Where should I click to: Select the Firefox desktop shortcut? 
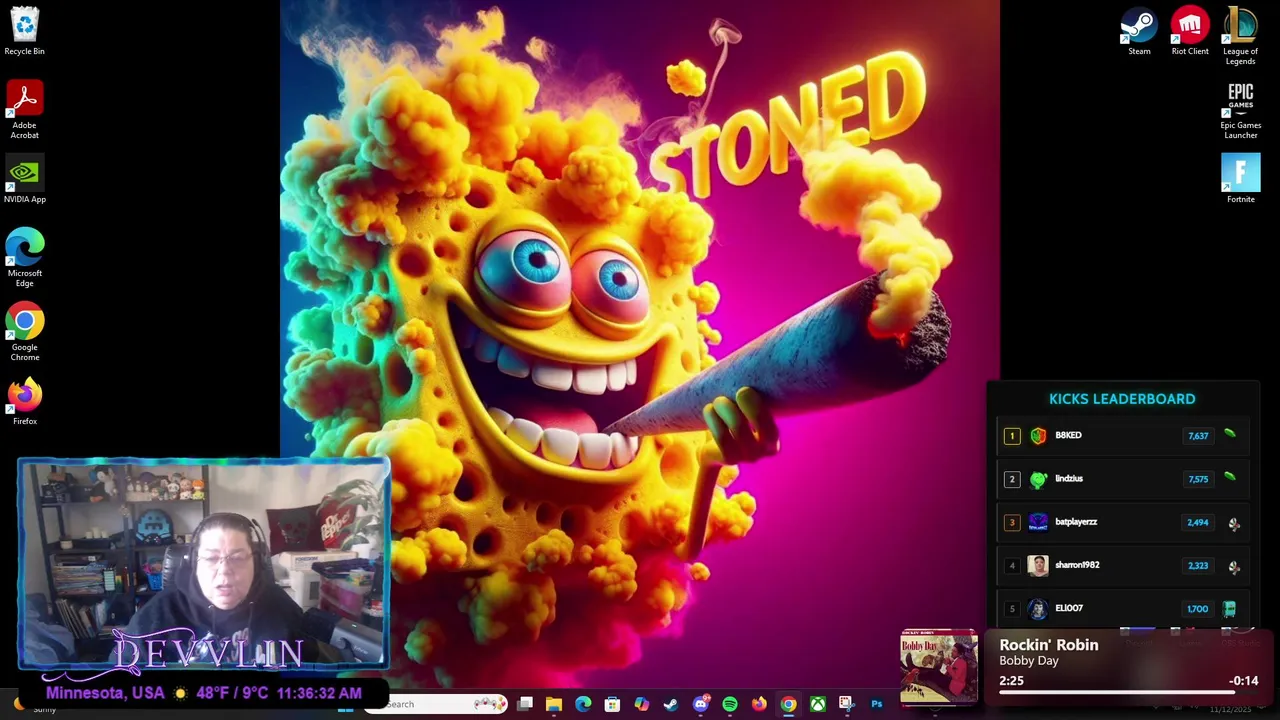pyautogui.click(x=24, y=402)
